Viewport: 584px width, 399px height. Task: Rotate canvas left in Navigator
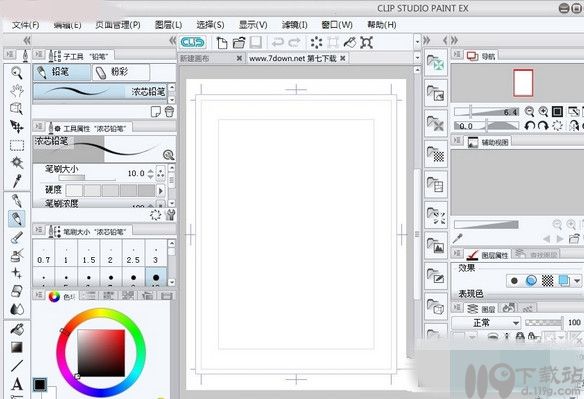coord(529,126)
